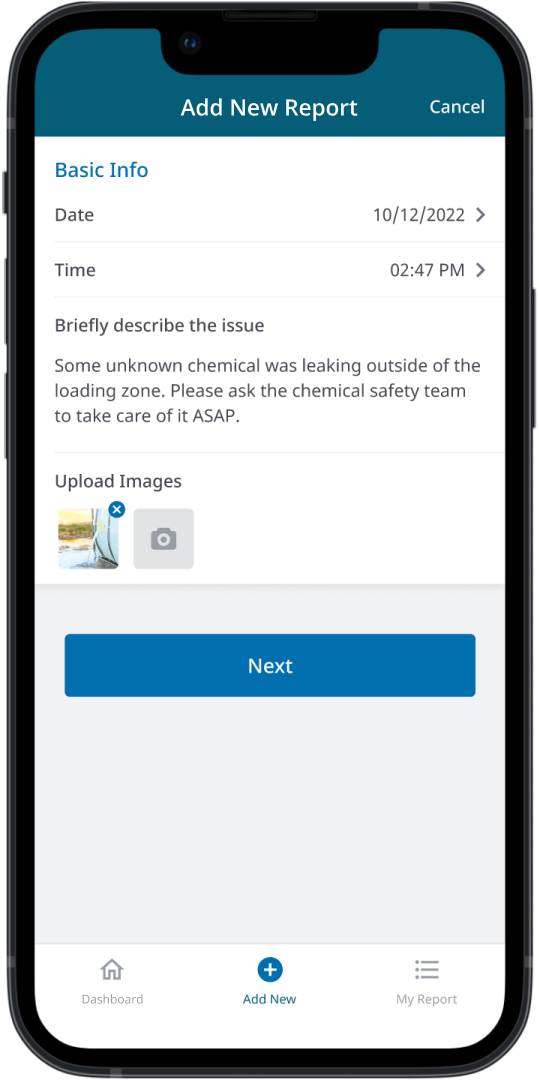
Task: Tap the Next button
Action: [x=270, y=665]
